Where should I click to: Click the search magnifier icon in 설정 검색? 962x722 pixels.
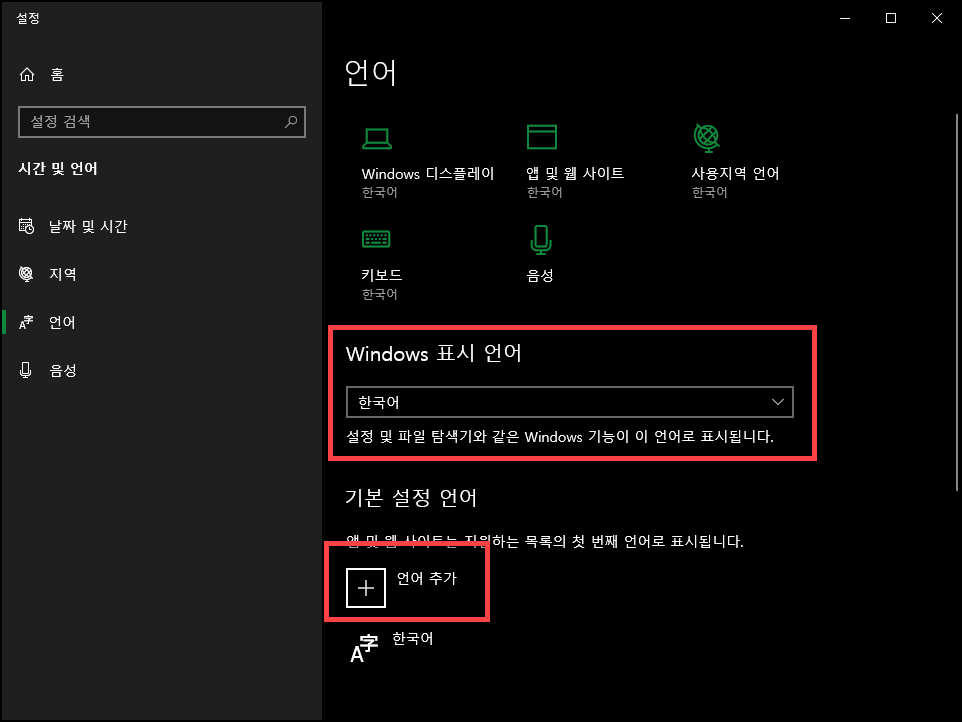click(291, 121)
